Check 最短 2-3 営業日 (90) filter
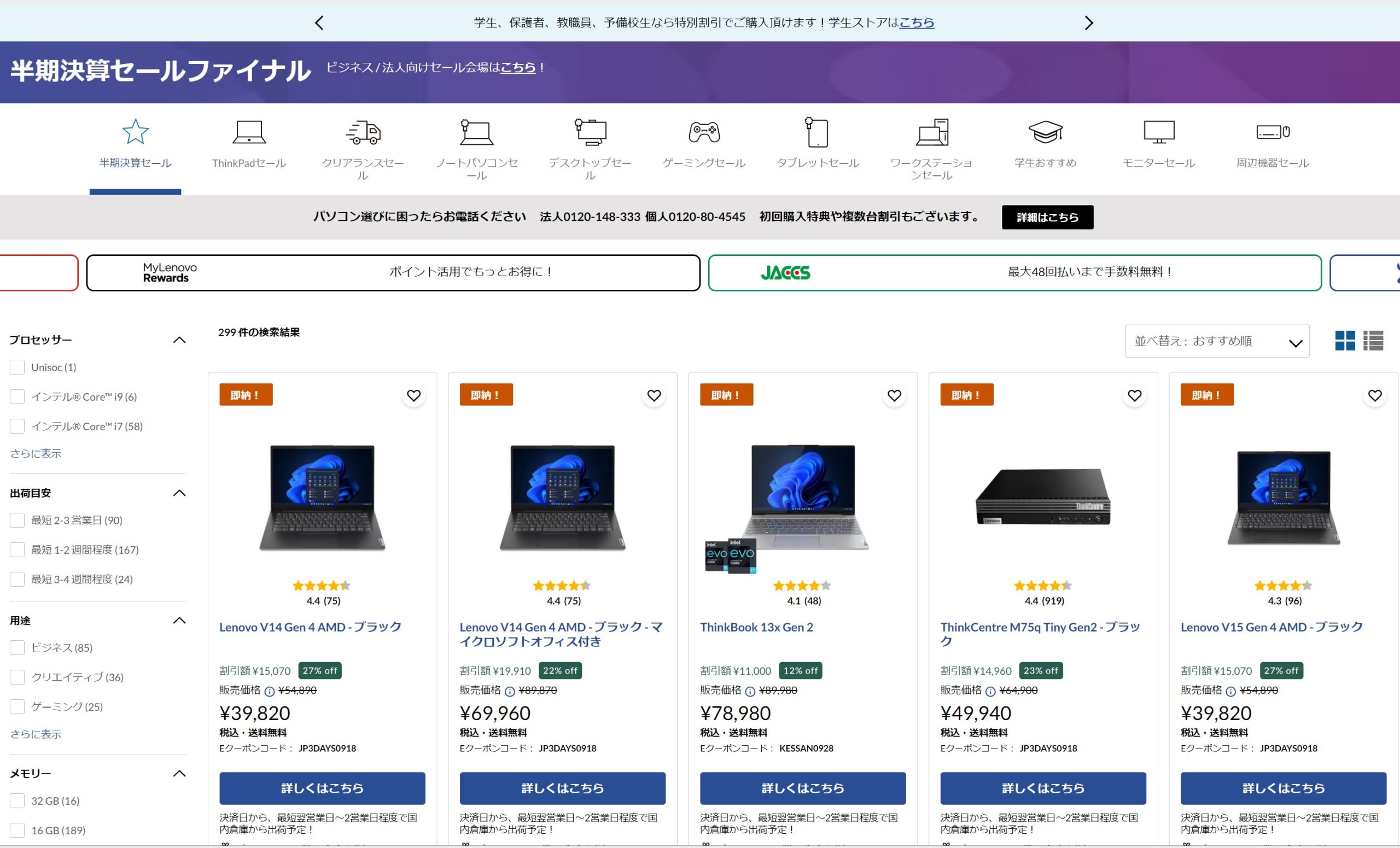1400x848 pixels. [x=17, y=521]
